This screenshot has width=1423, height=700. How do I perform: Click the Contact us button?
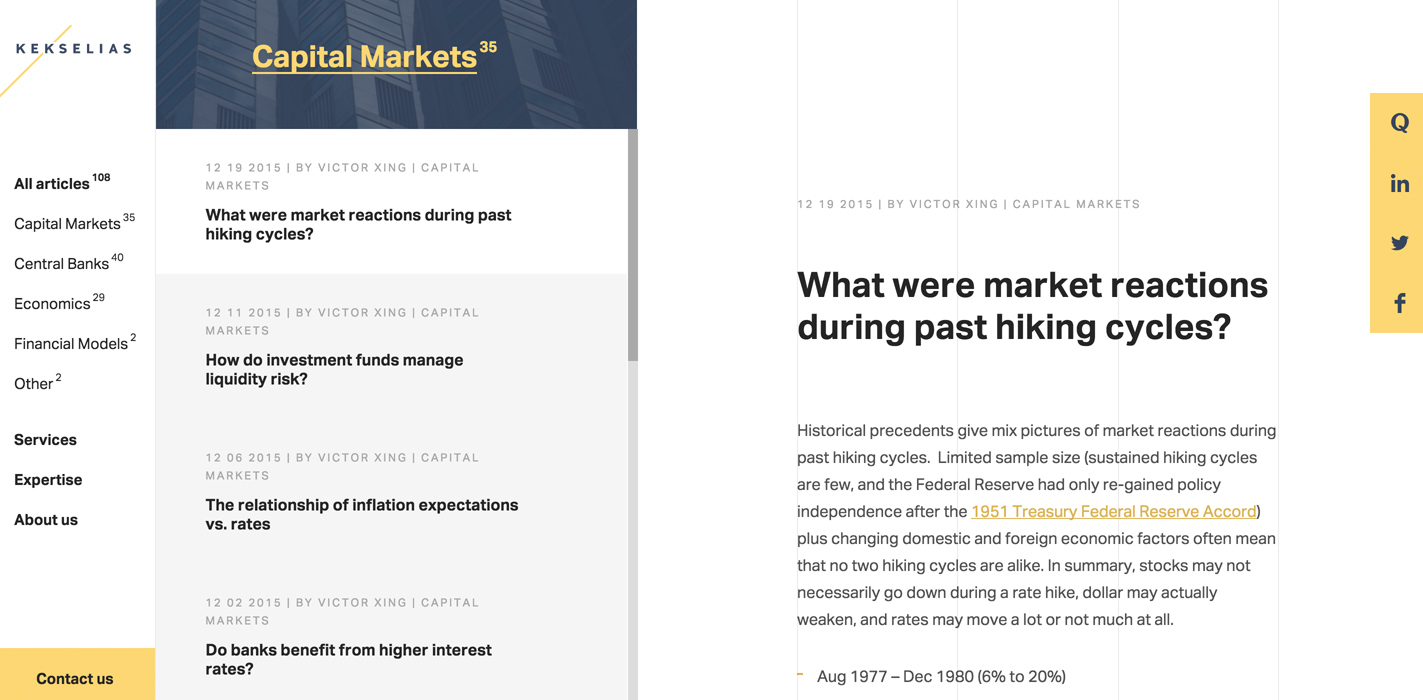pyautogui.click(x=77, y=674)
